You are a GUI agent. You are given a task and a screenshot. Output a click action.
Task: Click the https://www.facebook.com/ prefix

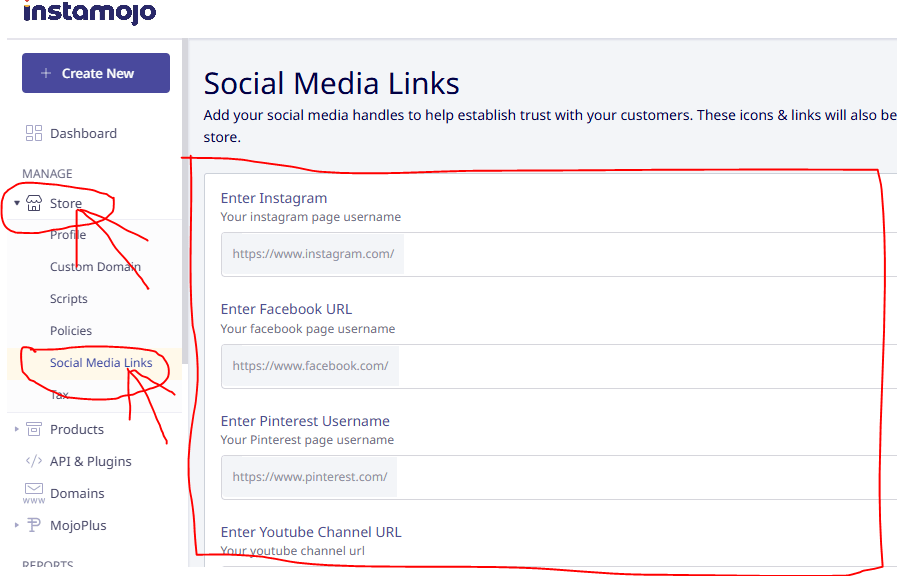(x=311, y=366)
